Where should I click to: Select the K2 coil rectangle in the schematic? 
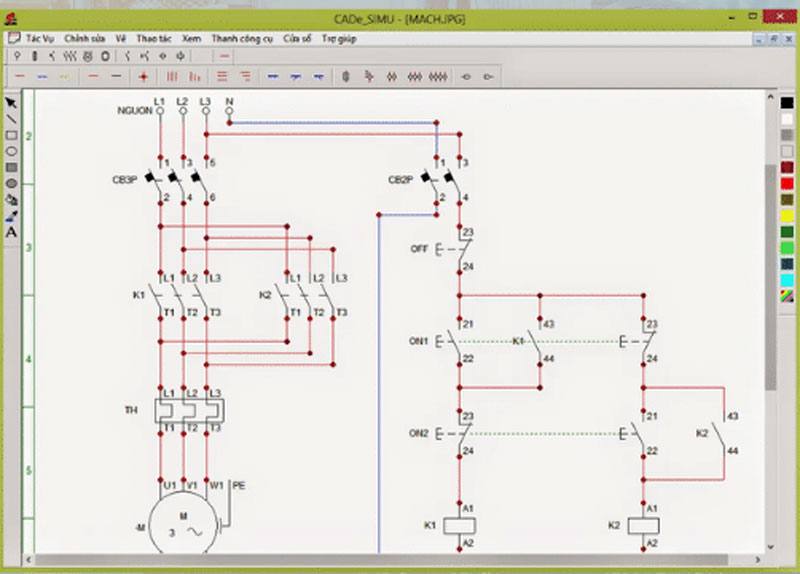(x=643, y=526)
